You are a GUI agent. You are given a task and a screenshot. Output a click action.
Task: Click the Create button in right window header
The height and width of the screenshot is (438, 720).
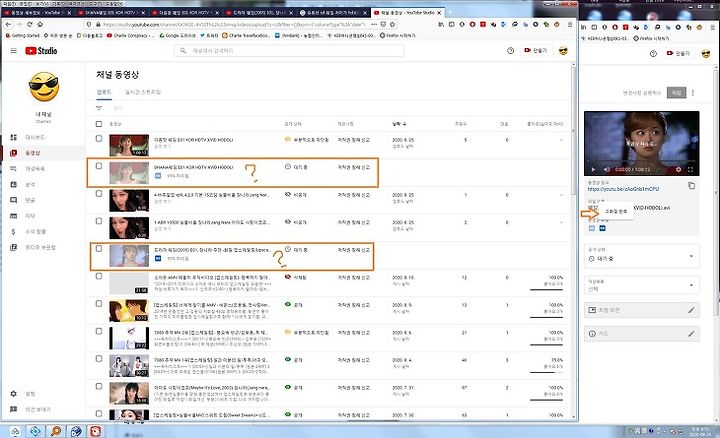pos(678,54)
